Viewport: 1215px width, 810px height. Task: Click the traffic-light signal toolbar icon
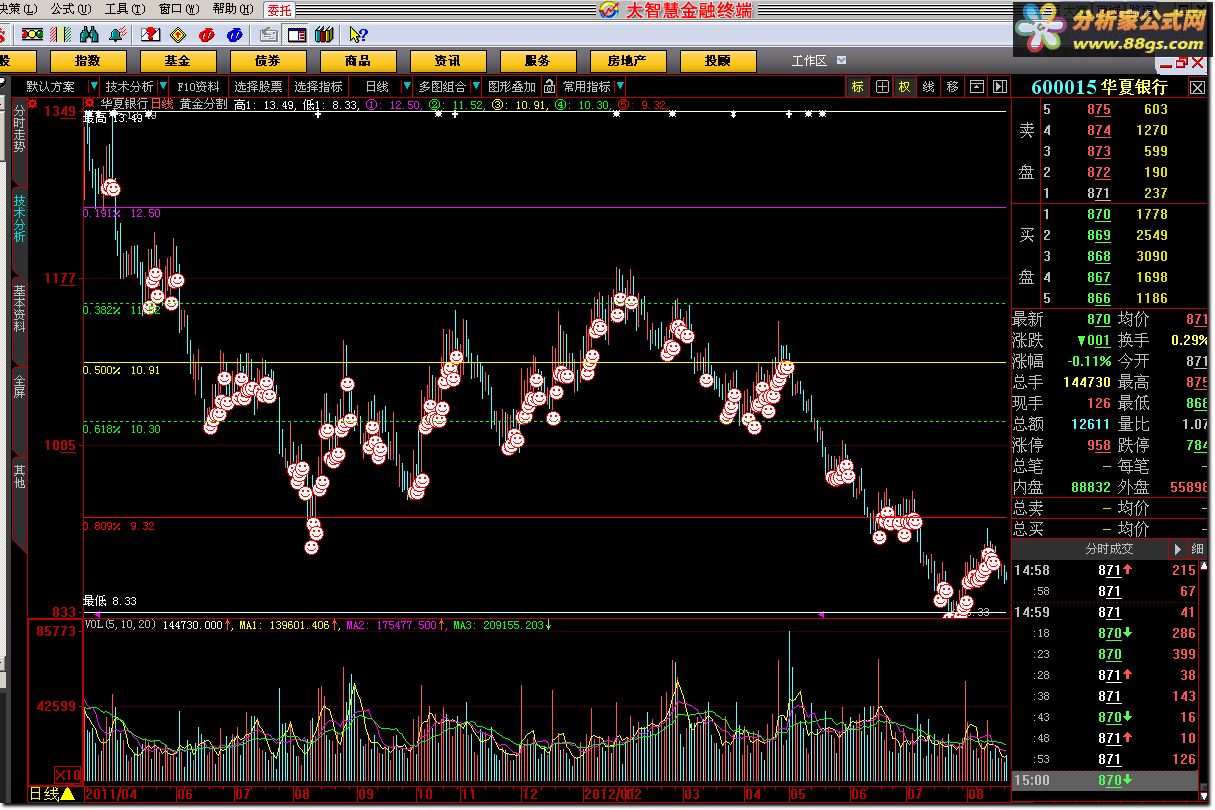(31, 35)
